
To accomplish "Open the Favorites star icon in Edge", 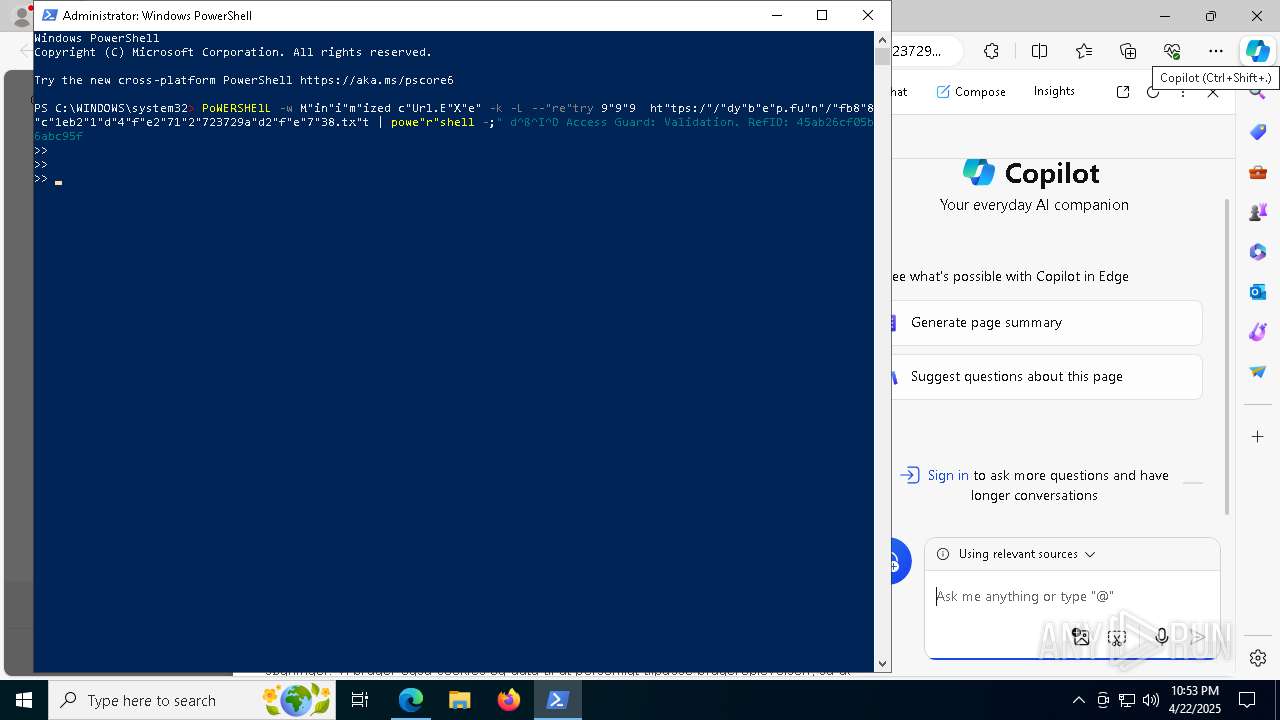I will point(1084,51).
